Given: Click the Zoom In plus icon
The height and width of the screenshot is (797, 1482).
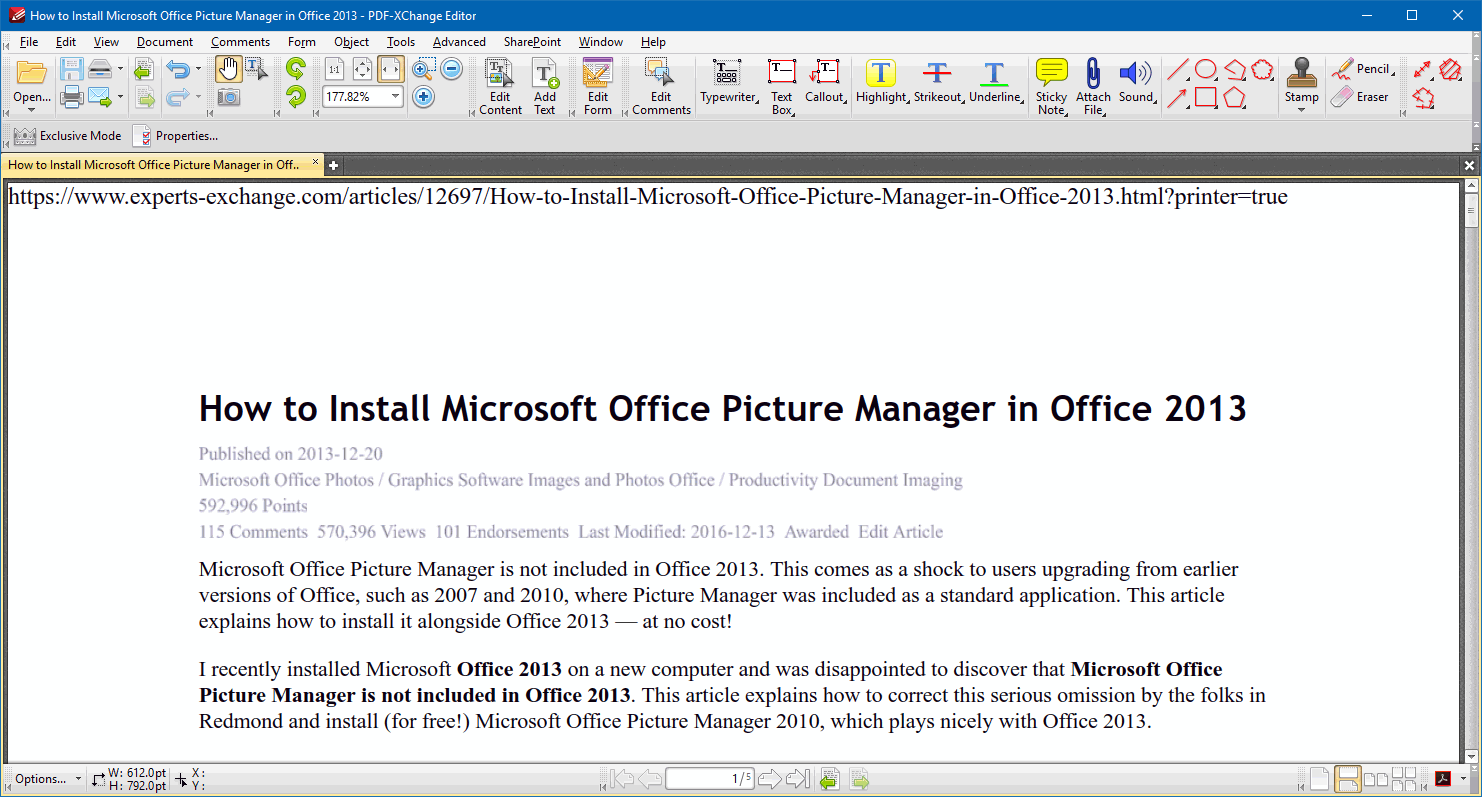Looking at the screenshot, I should coord(423,97).
